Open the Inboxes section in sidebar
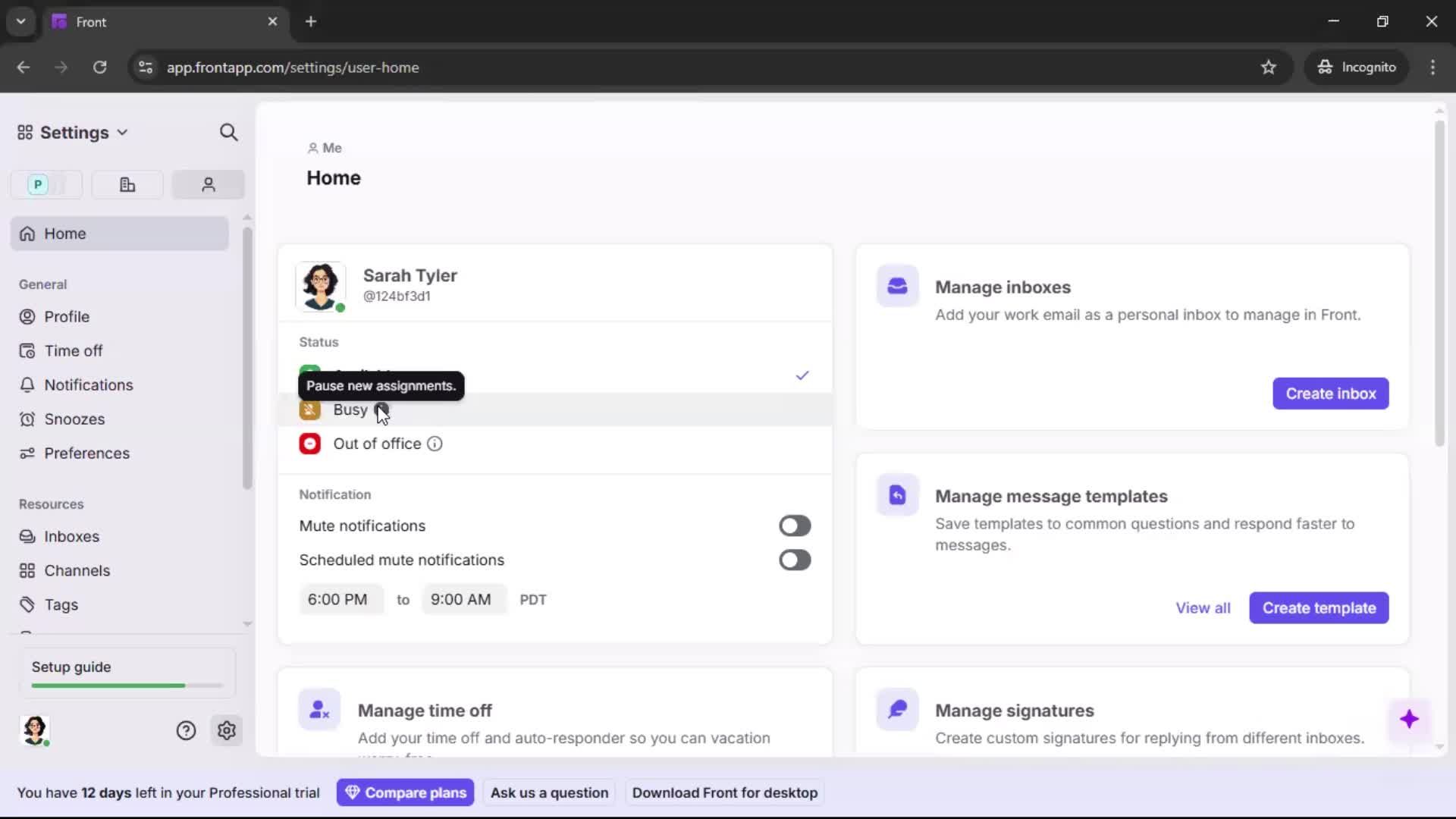Screen dimensions: 1456x819 coord(71,536)
